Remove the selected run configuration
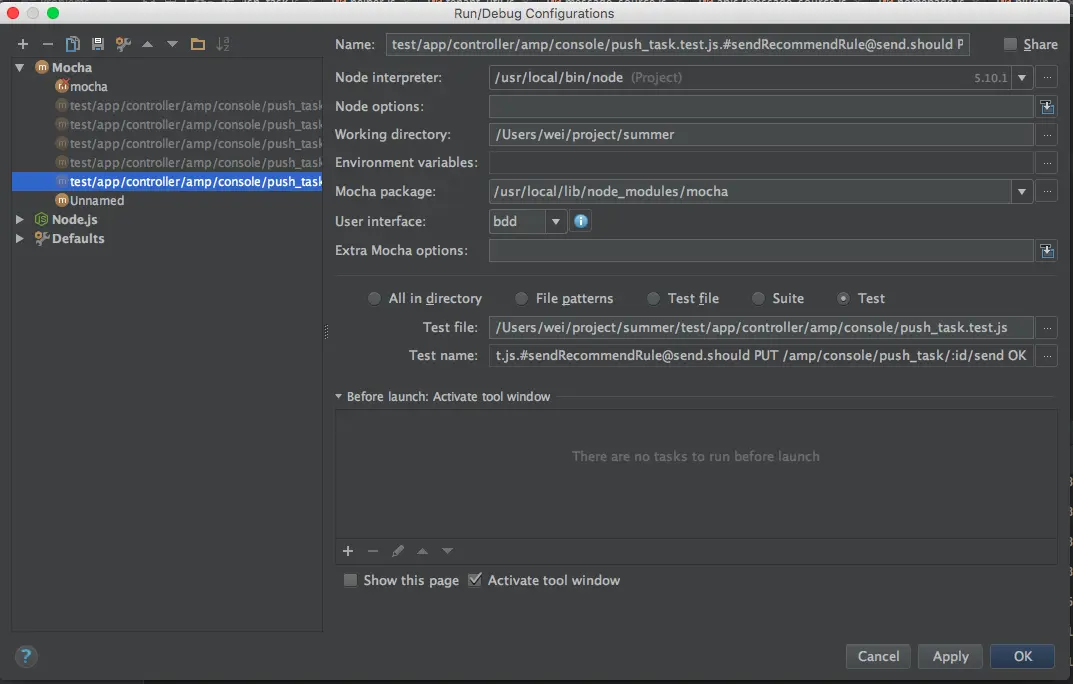The image size is (1073, 684). 47,44
